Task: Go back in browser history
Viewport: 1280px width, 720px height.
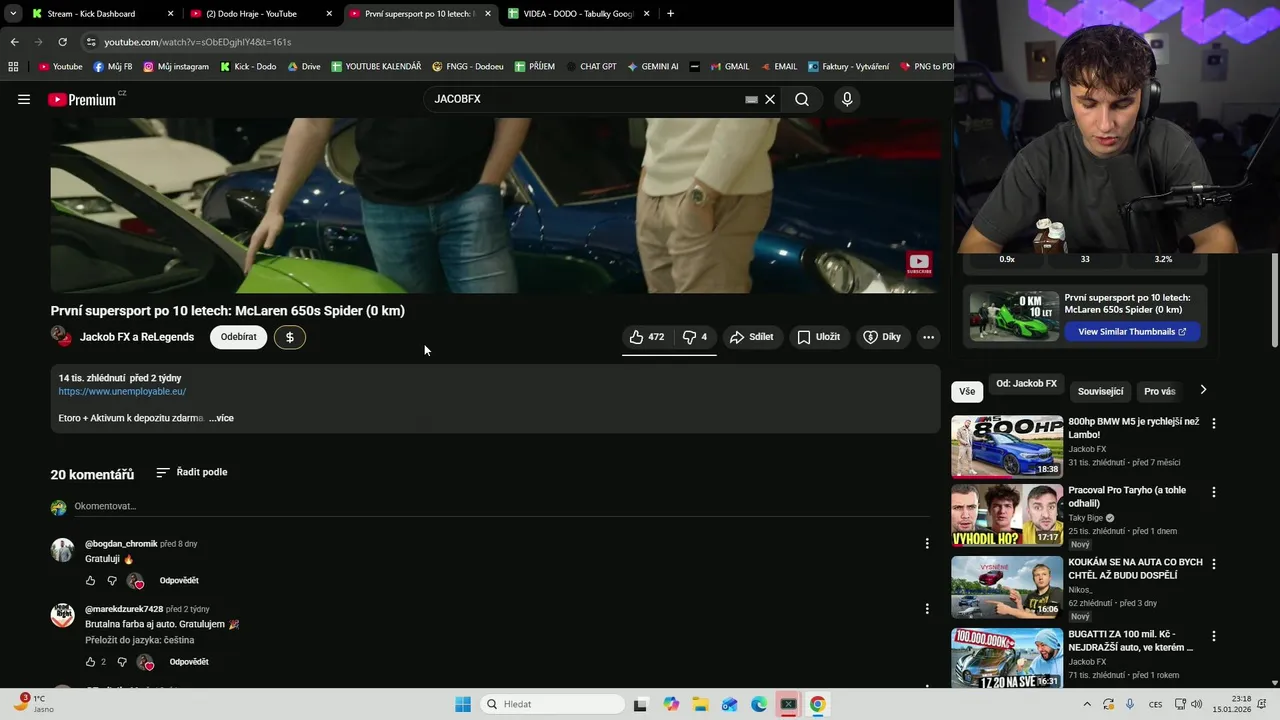Action: pos(14,42)
